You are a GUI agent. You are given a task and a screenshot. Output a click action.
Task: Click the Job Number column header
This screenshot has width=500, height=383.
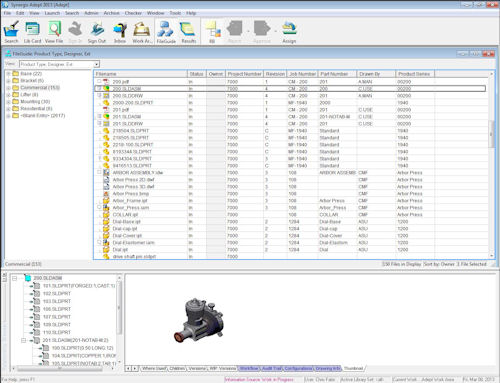[302, 74]
